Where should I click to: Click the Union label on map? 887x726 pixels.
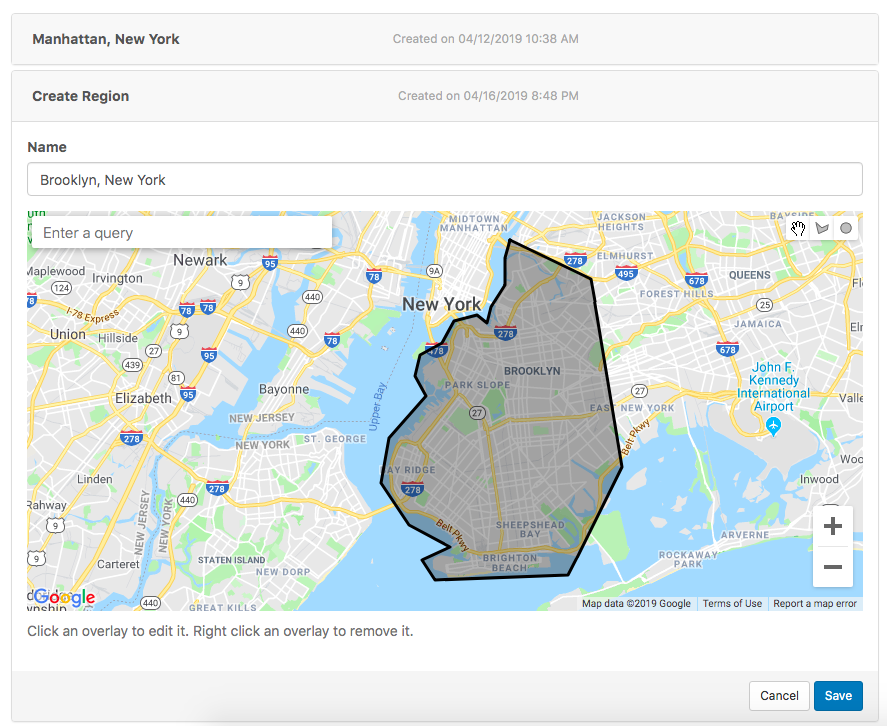tap(68, 334)
